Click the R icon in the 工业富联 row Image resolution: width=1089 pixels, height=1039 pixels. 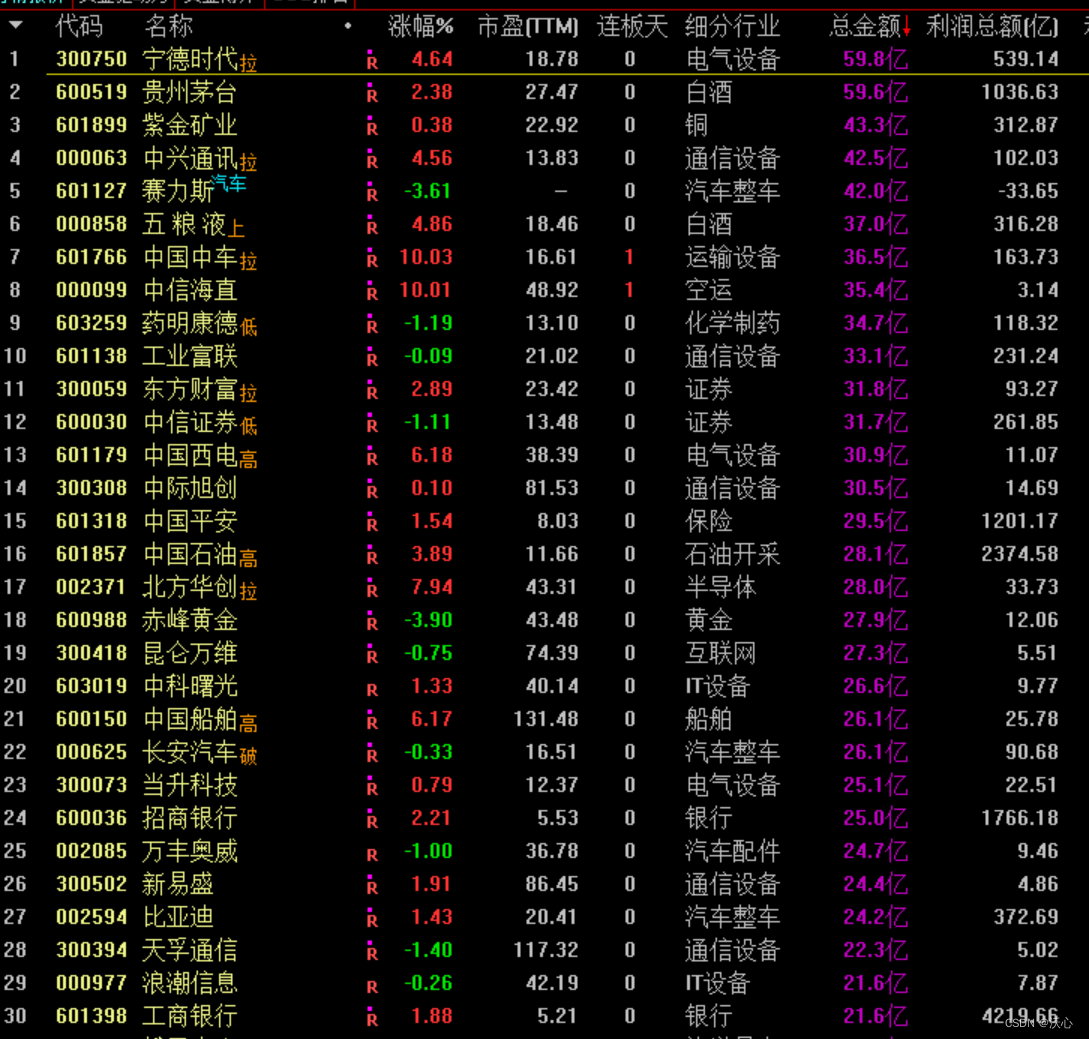[372, 356]
